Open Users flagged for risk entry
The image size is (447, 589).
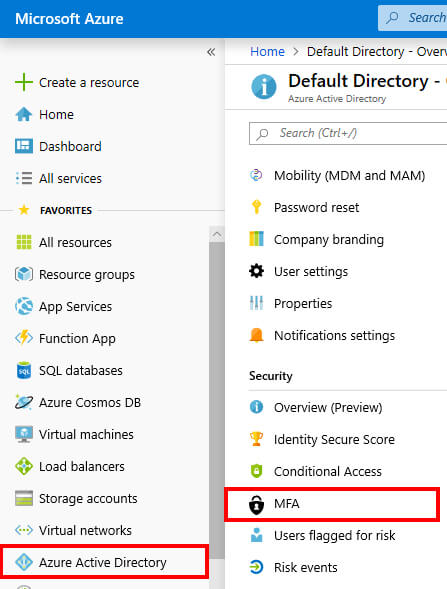[x=335, y=535]
